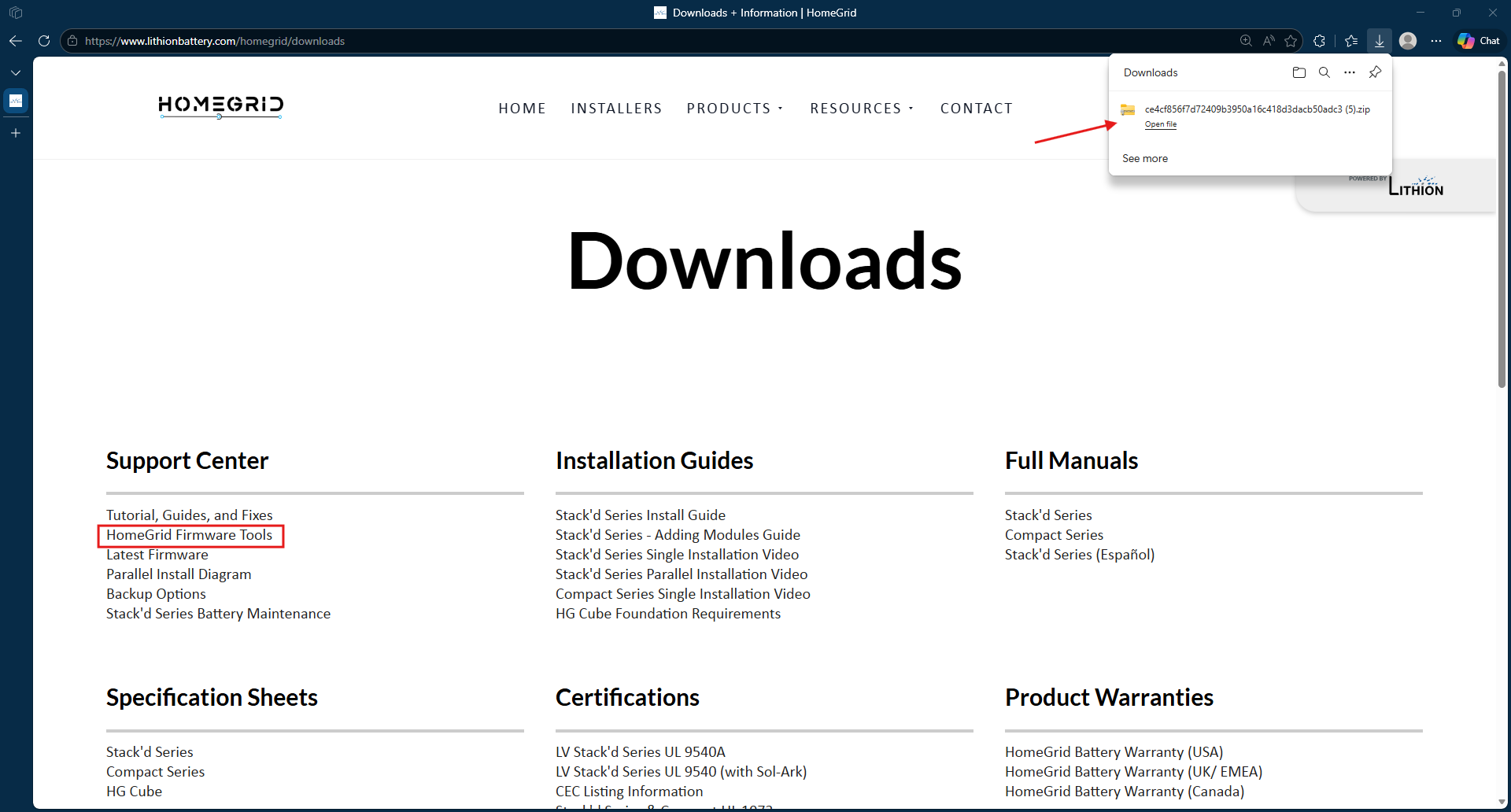Viewport: 1511px width, 812px height.
Task: Open Backup Options link
Action: [x=156, y=594]
